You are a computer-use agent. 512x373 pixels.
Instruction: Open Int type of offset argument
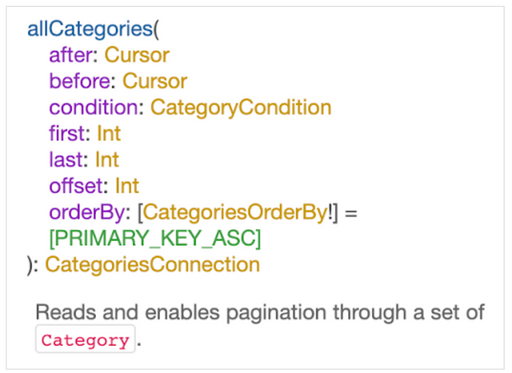(127, 186)
